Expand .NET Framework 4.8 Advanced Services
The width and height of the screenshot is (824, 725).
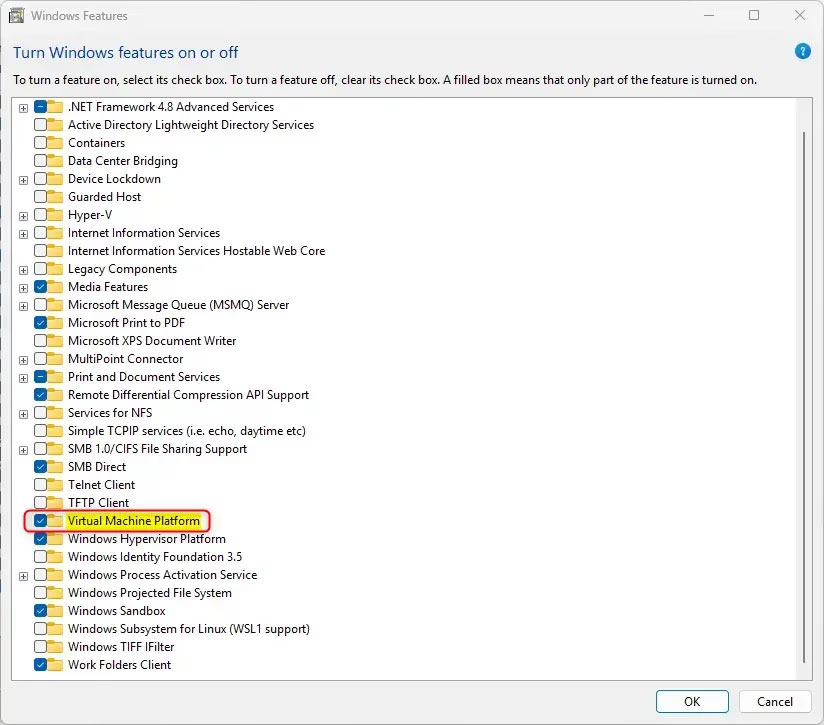pyautogui.click(x=22, y=106)
